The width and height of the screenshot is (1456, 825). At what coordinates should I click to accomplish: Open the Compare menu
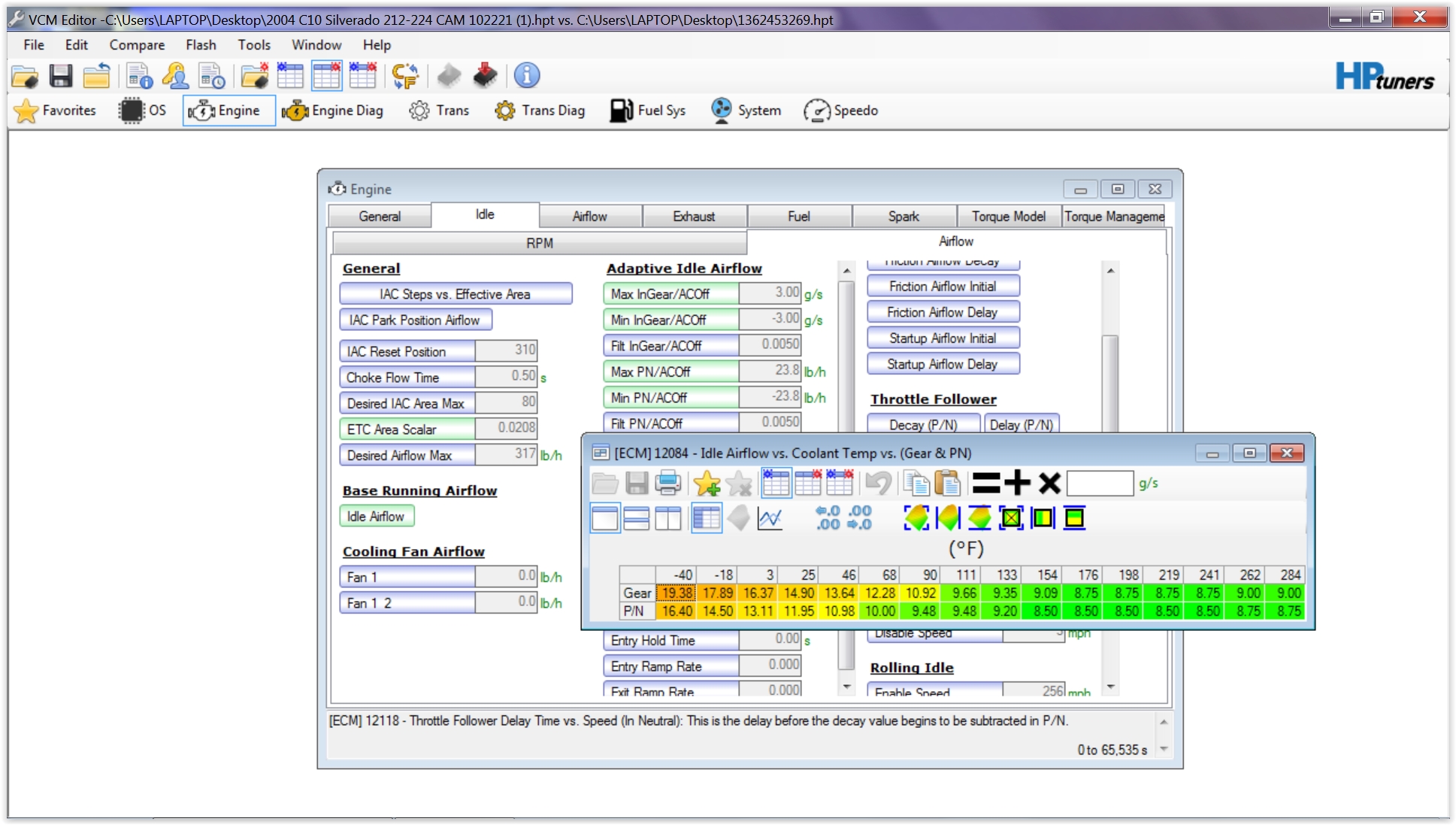click(x=137, y=45)
